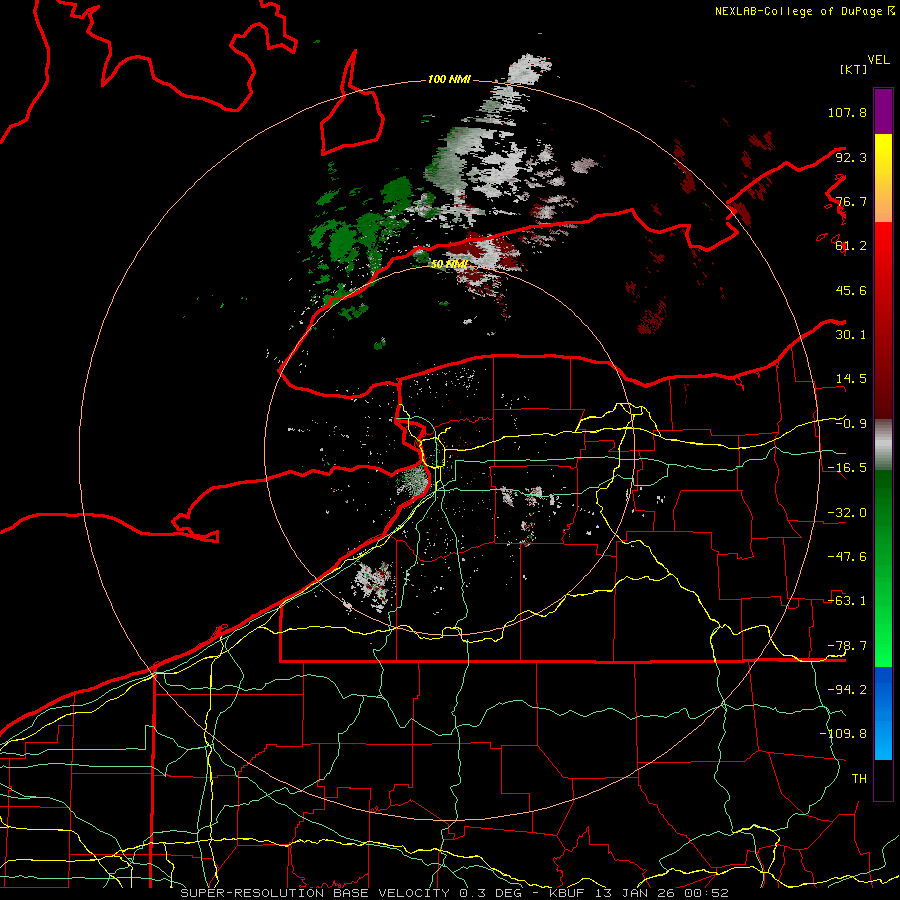Click the VEL legend title
Screen dimensions: 900x900
coord(878,60)
